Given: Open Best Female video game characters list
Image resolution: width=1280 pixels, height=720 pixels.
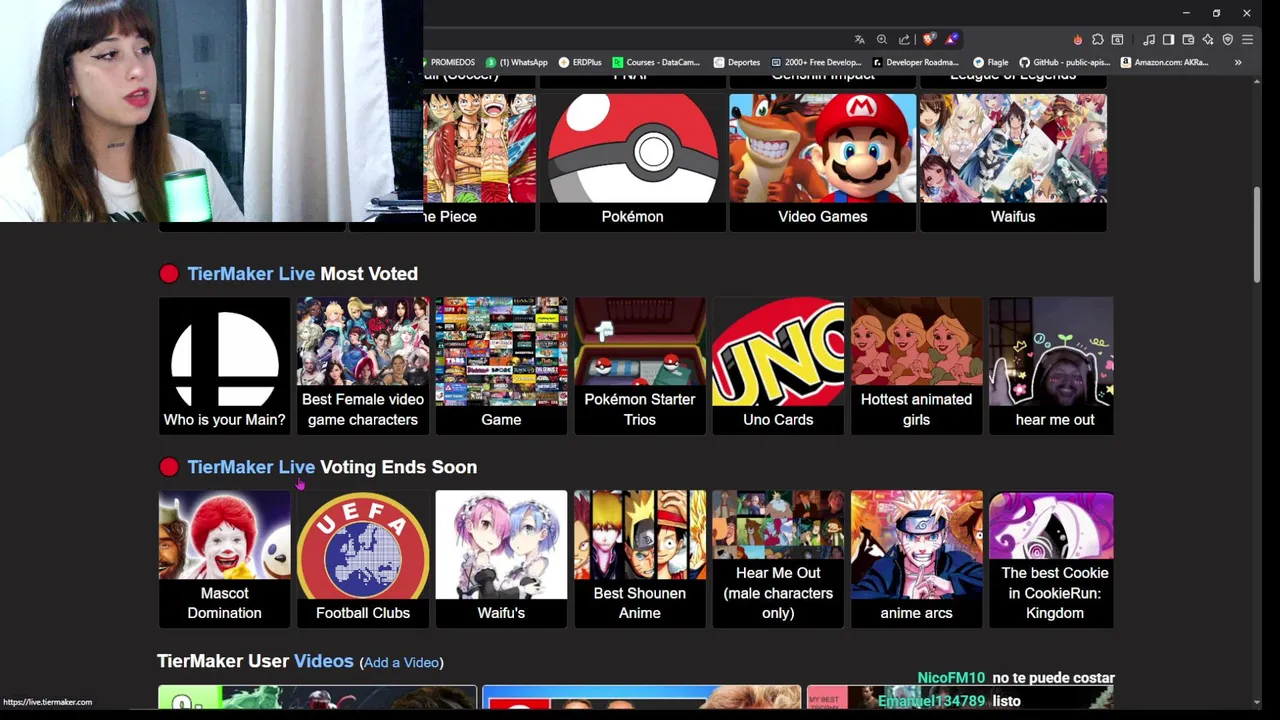Looking at the screenshot, I should click(362, 365).
